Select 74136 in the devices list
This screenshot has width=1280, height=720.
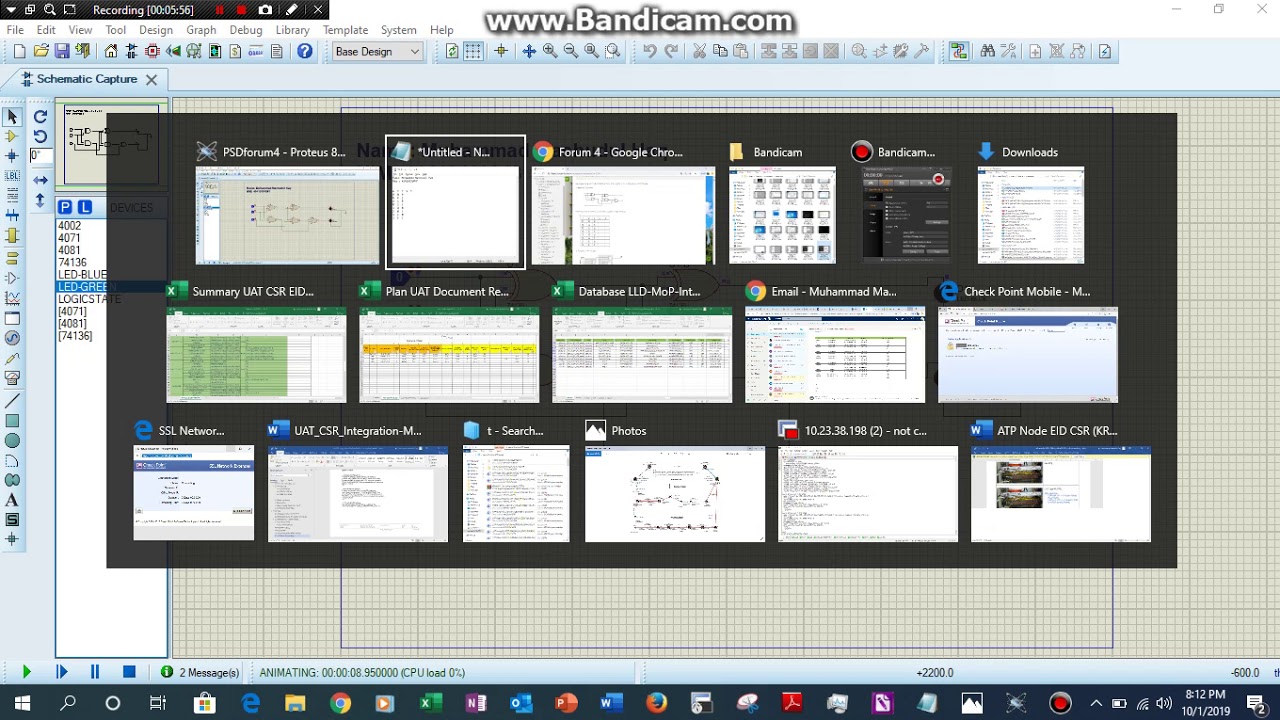coord(72,262)
